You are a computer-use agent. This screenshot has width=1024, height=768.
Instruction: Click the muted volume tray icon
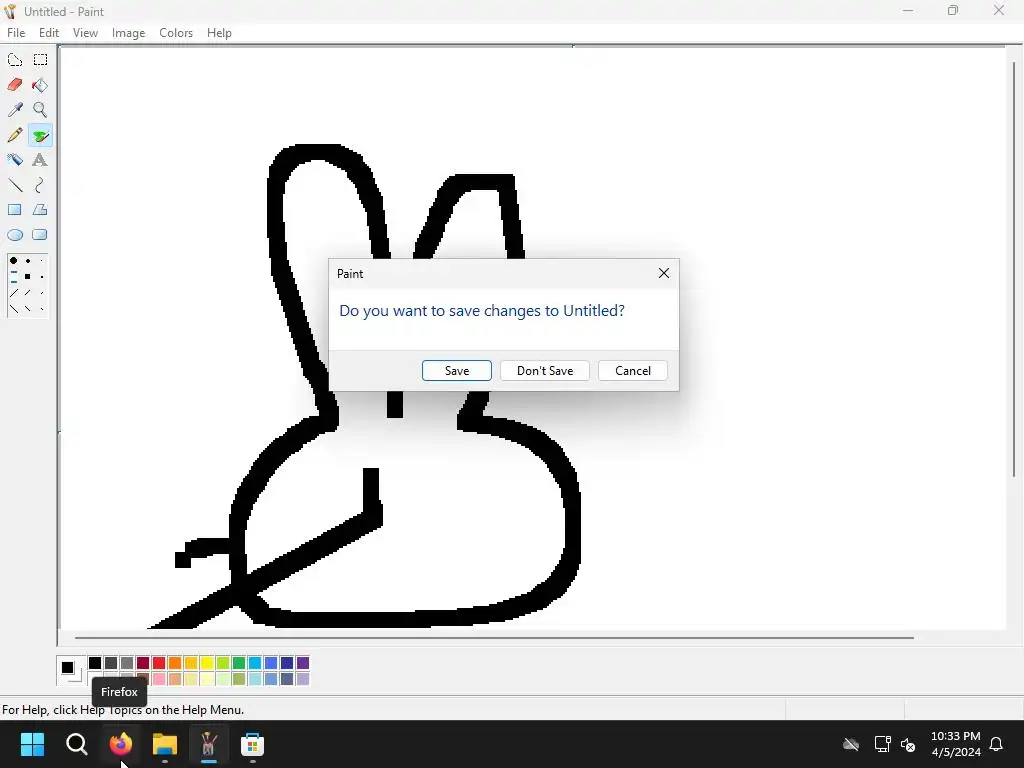point(908,744)
